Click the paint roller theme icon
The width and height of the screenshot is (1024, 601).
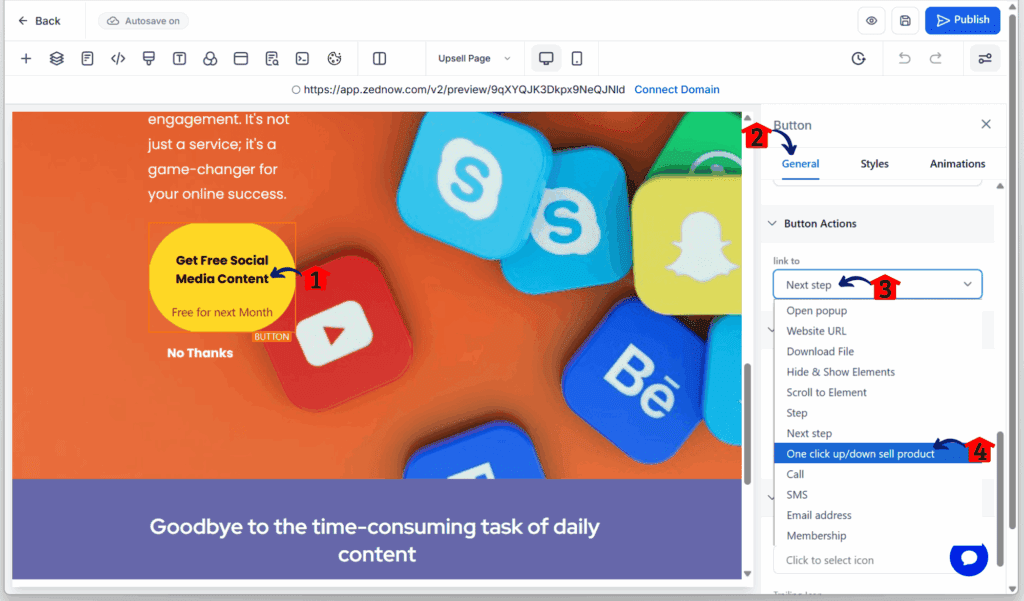[149, 59]
